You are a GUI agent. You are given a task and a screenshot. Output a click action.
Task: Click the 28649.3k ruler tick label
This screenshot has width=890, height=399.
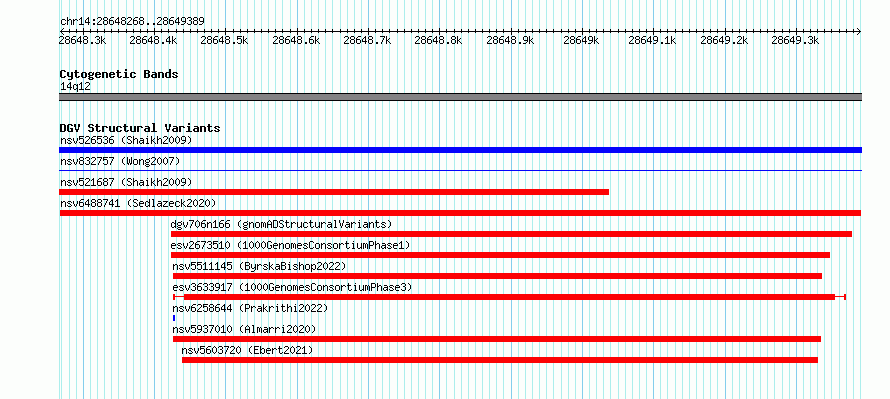pos(795,40)
